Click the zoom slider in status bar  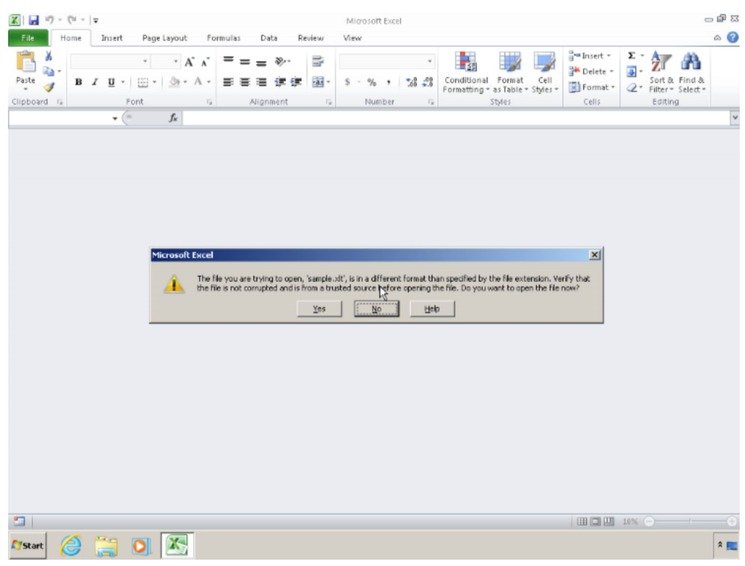tap(690, 522)
